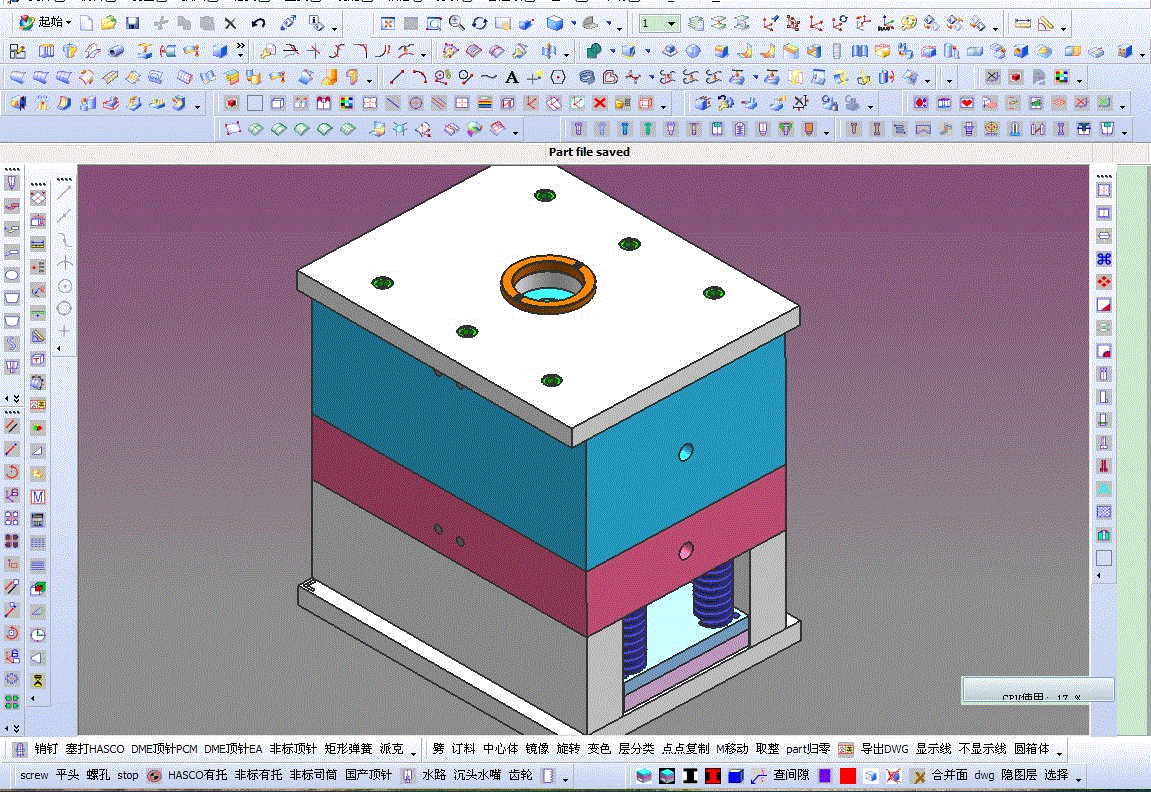1151x792 pixels.
Task: Select the Text A tool
Action: coord(512,77)
